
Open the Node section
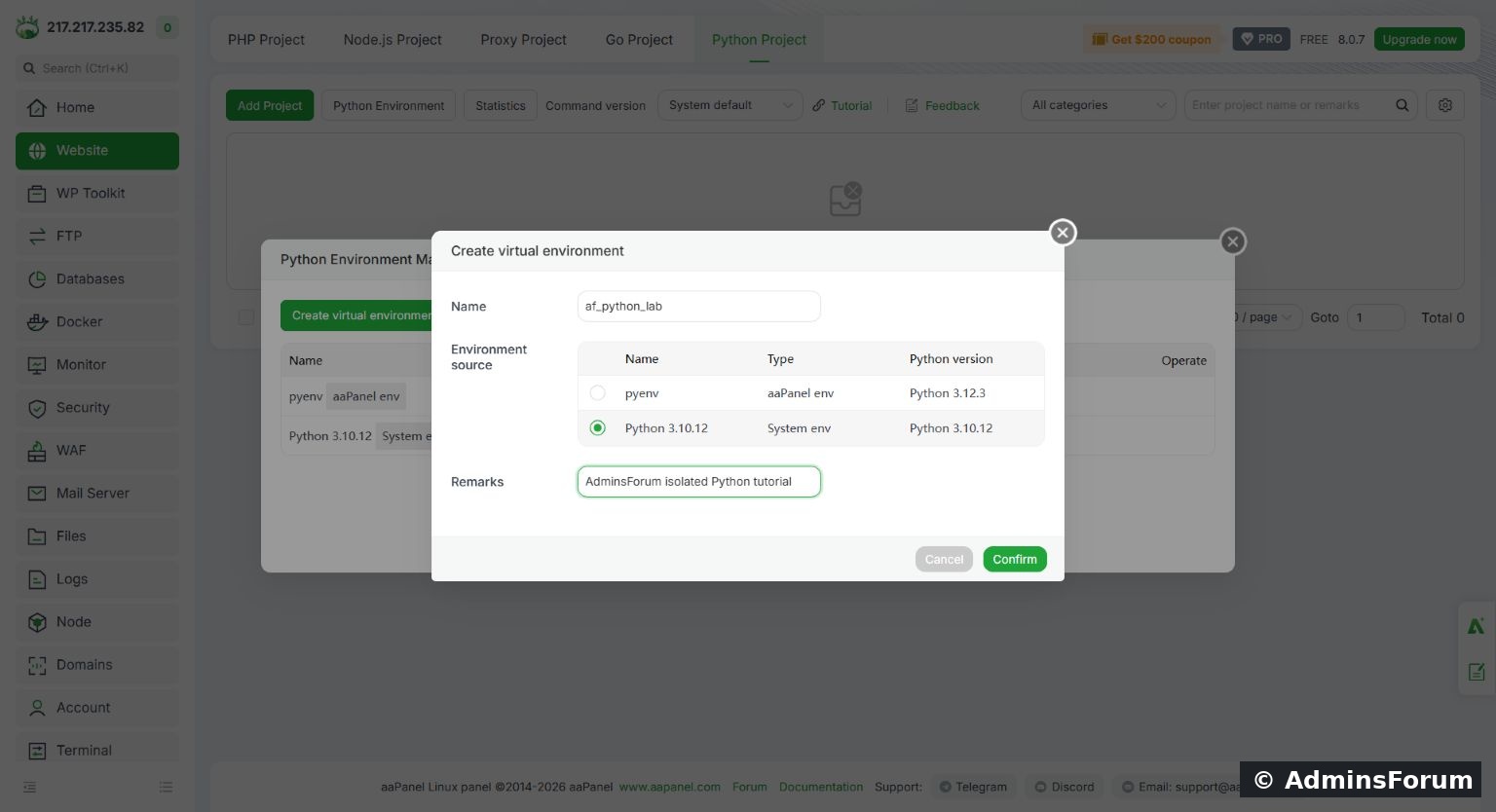97,621
